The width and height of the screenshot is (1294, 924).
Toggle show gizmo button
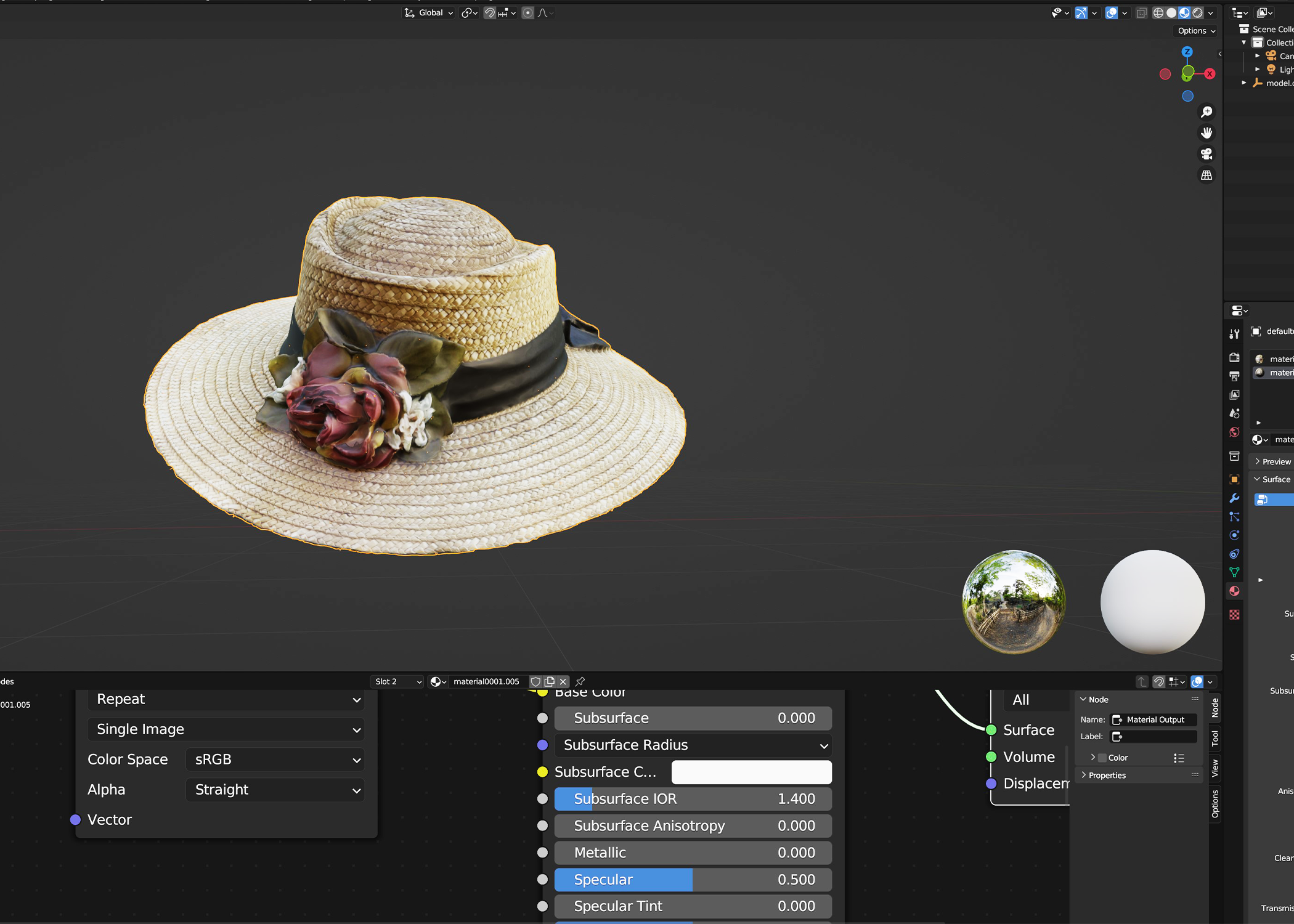tap(1081, 13)
